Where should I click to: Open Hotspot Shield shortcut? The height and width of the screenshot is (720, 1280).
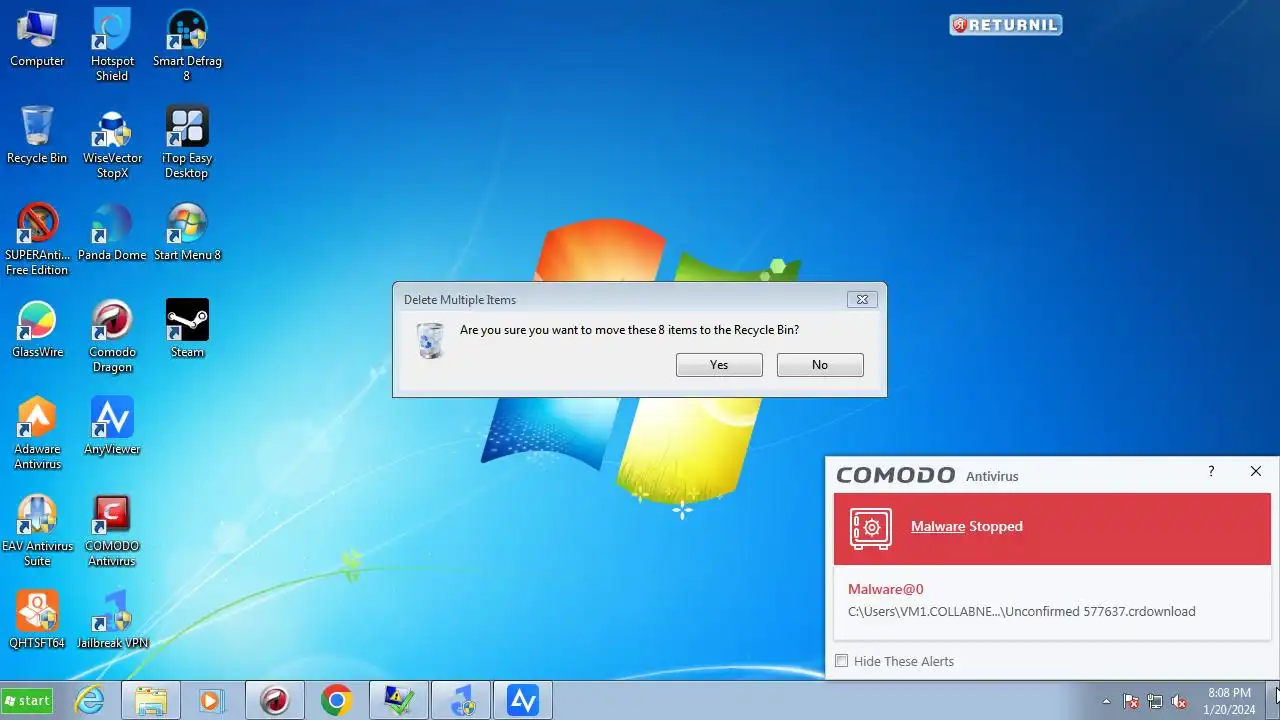(112, 45)
